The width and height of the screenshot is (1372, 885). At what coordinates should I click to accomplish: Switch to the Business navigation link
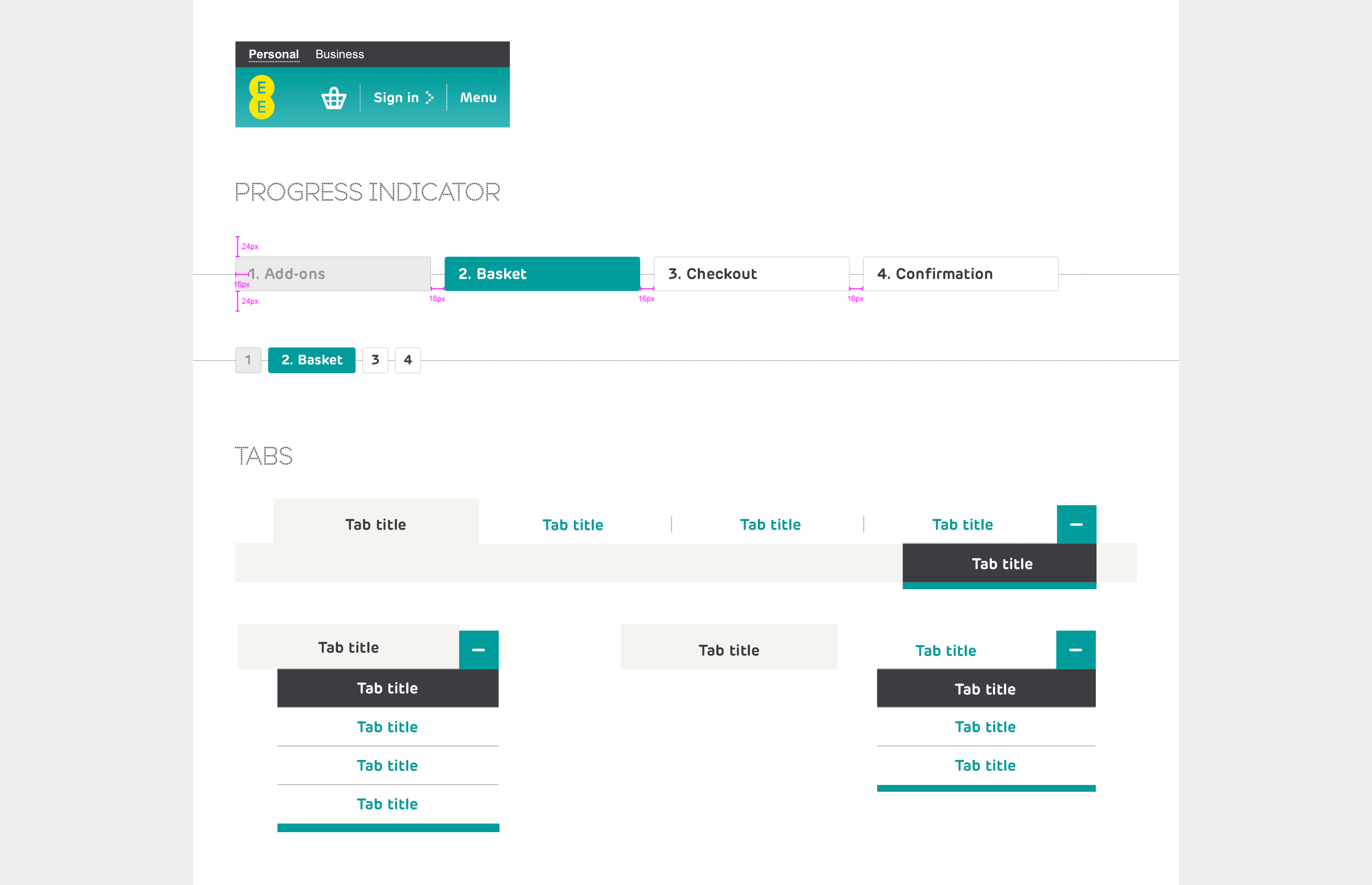[339, 54]
